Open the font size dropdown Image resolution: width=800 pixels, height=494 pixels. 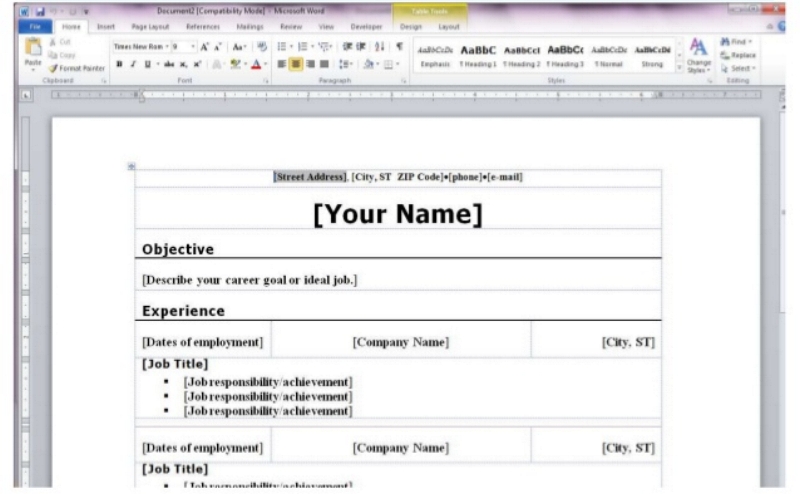193,47
